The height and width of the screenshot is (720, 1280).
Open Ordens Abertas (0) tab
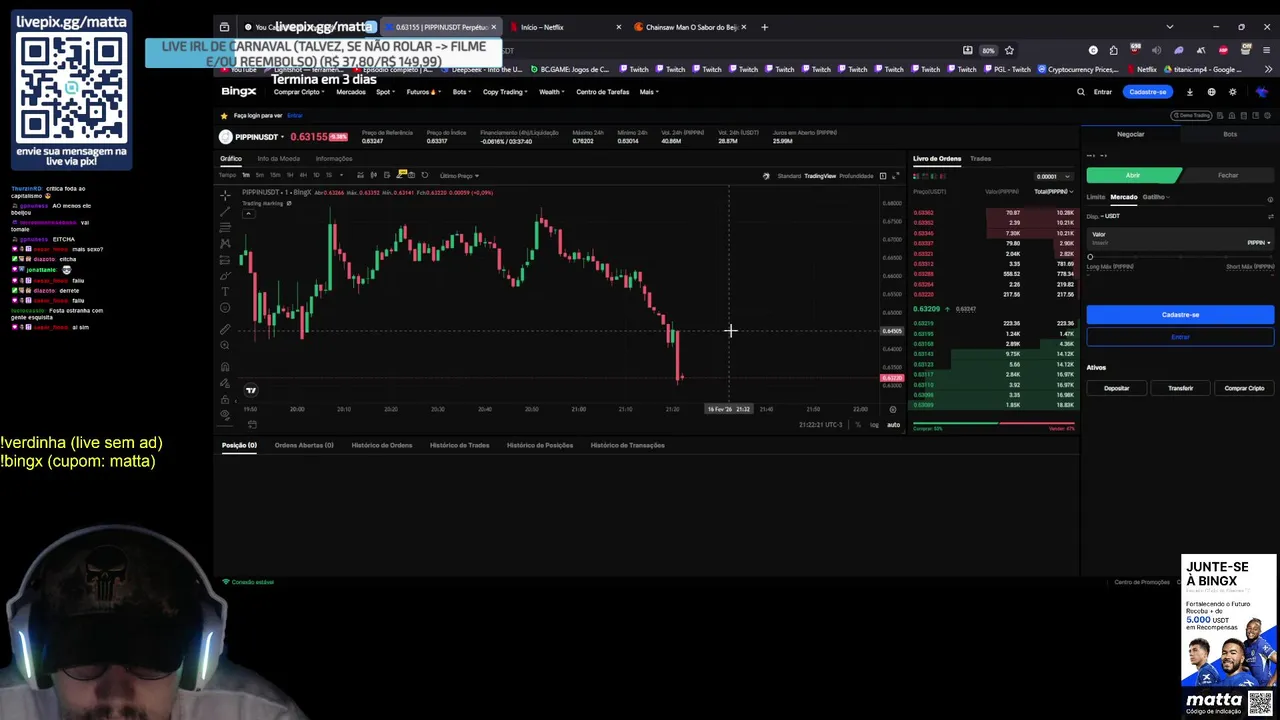point(304,445)
